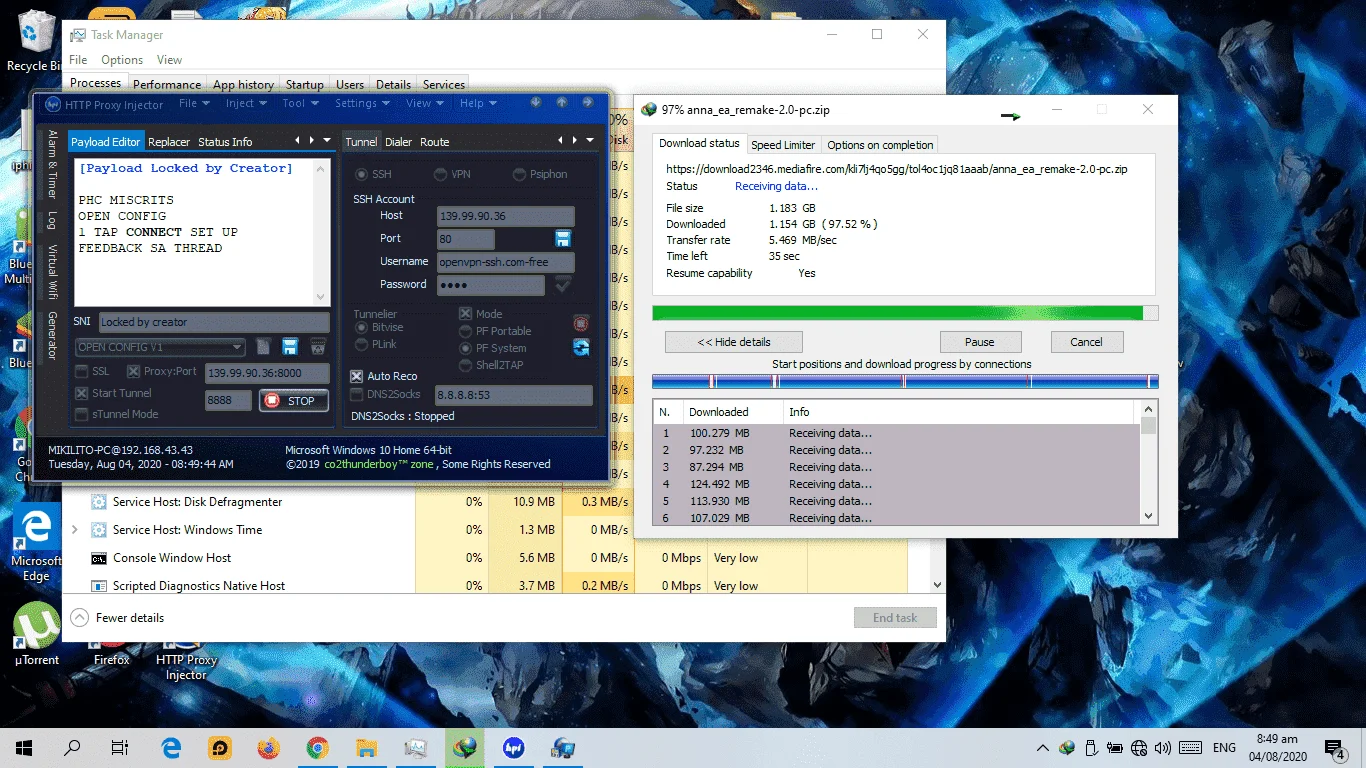Open the Settings menu dropdown
1366x768 pixels.
point(363,103)
